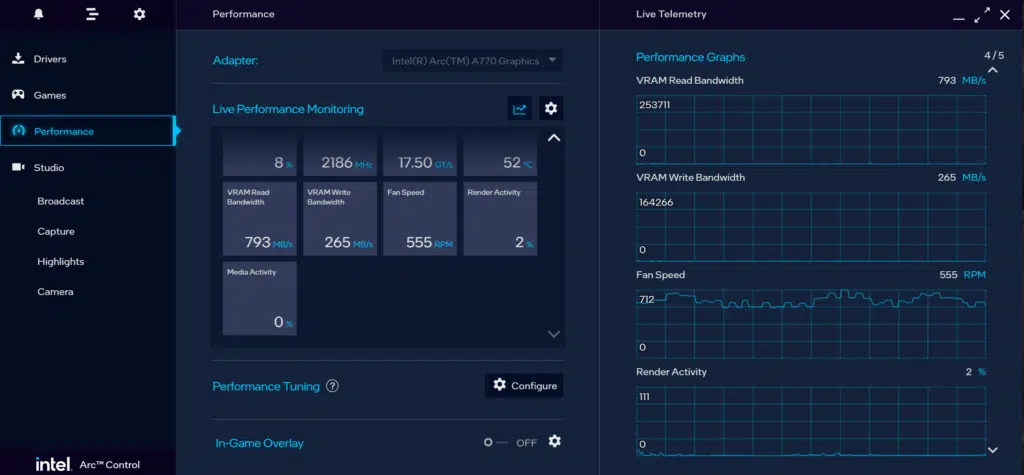Show more monitoring tiles with down chevron

click(554, 334)
